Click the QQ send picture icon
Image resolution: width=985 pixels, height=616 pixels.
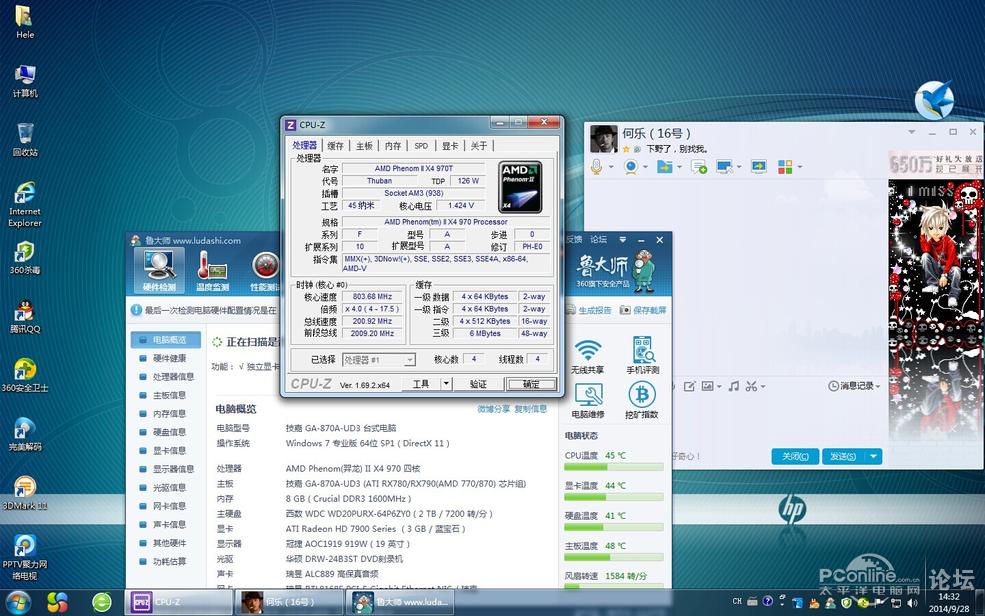pos(707,386)
